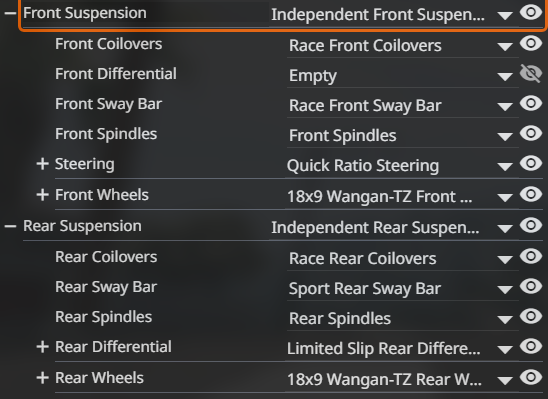Hide the Rear Coilovers part
Viewport: 548px width, 399px height.
pos(531,256)
